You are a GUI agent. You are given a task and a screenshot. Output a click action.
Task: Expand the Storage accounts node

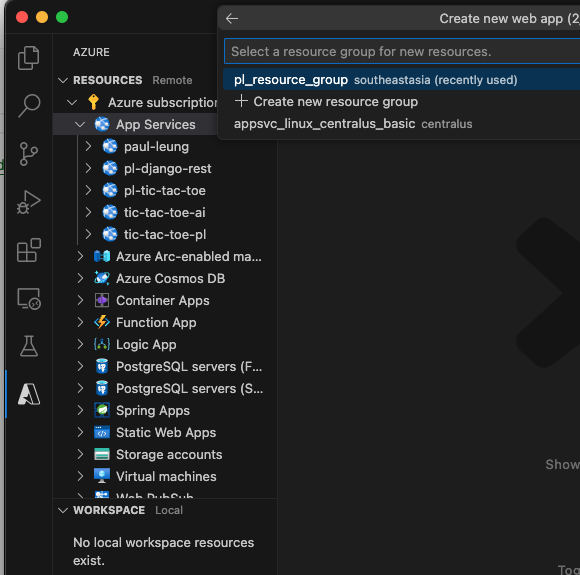tap(80, 454)
